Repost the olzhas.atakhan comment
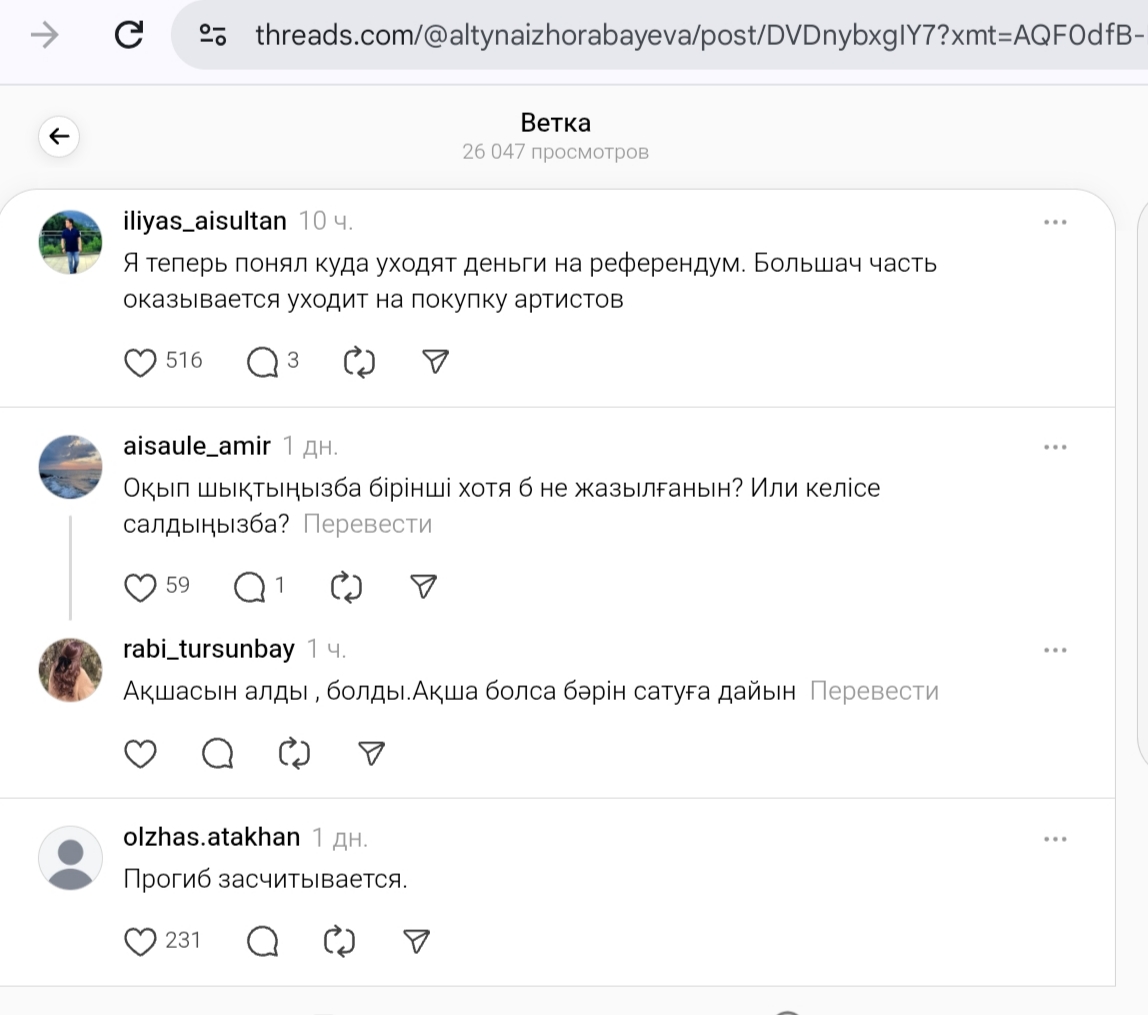This screenshot has width=1148, height=1015. coord(339,941)
